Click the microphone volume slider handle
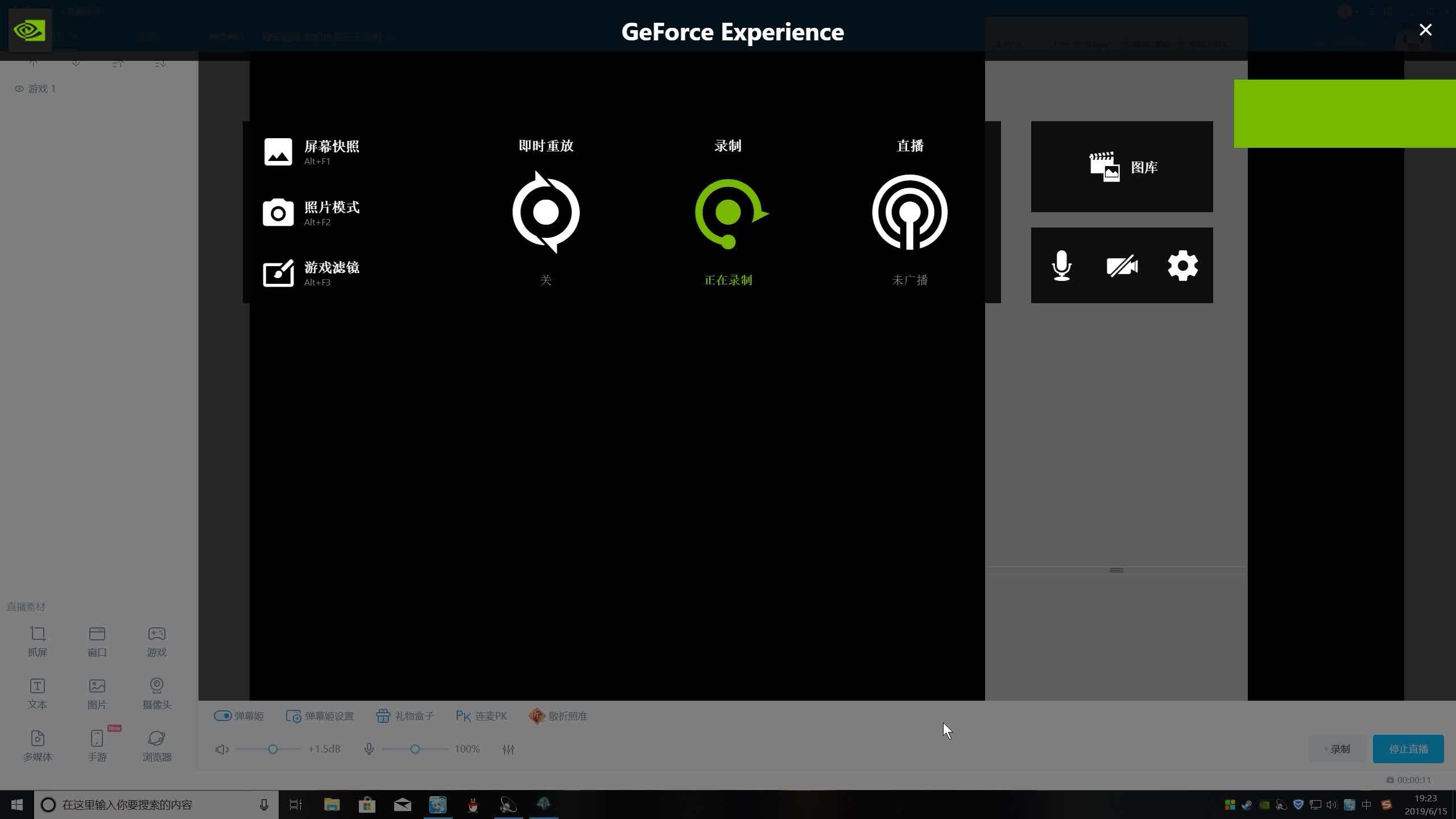The height and width of the screenshot is (819, 1456). tap(415, 749)
